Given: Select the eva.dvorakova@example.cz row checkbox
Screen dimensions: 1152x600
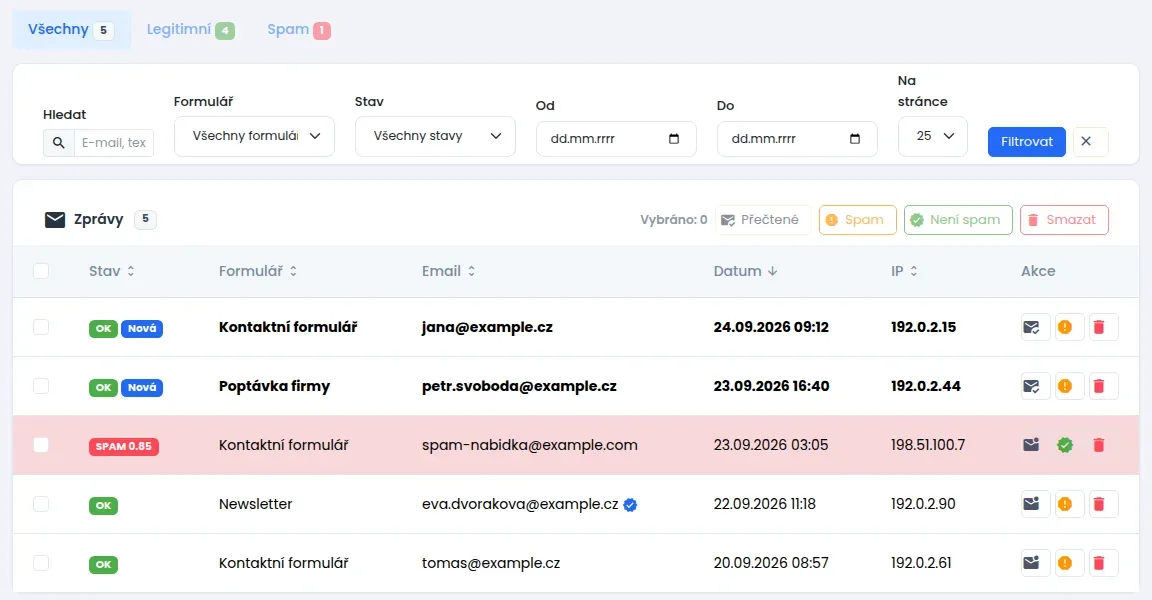Looking at the screenshot, I should pyautogui.click(x=41, y=504).
